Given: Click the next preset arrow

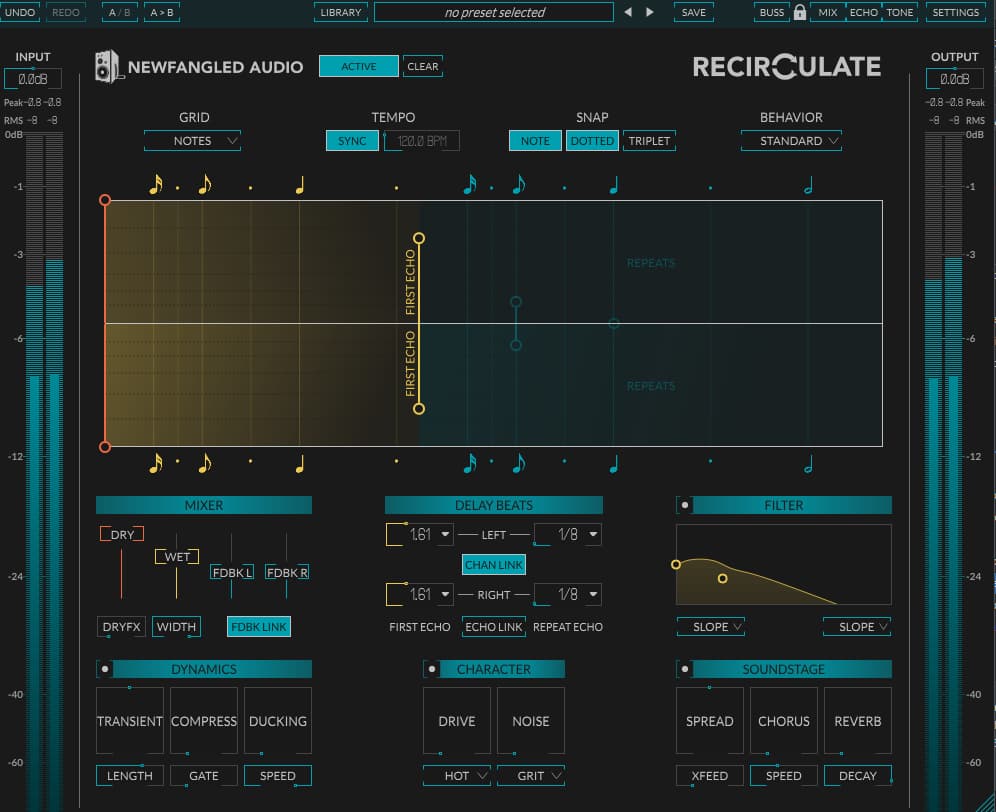Looking at the screenshot, I should pos(650,12).
